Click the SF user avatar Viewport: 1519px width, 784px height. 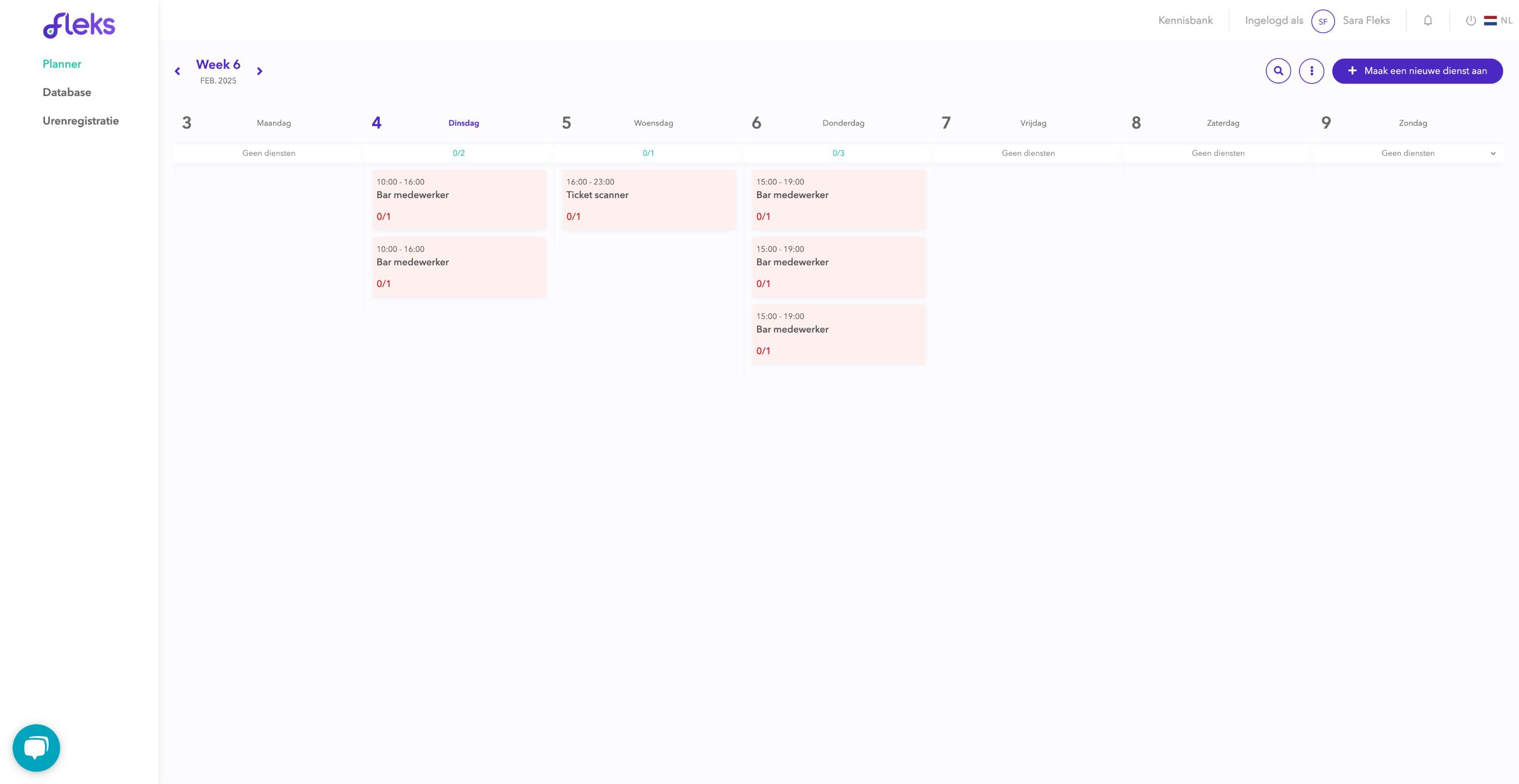tap(1323, 21)
